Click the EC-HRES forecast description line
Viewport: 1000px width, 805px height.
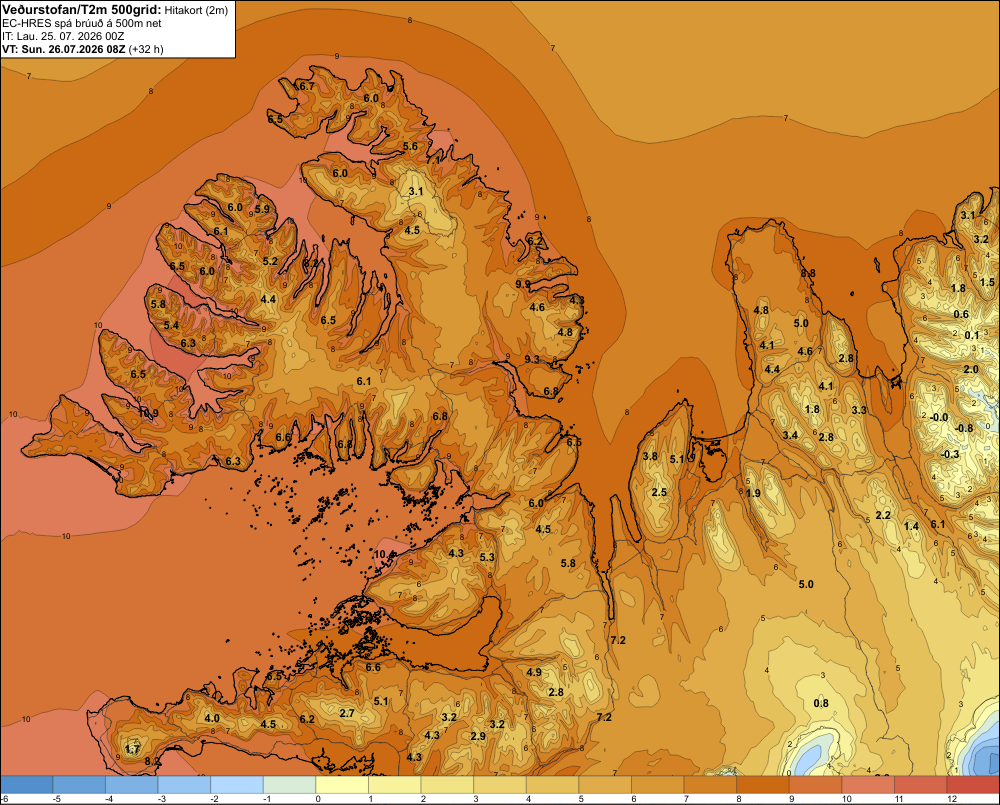(82, 24)
